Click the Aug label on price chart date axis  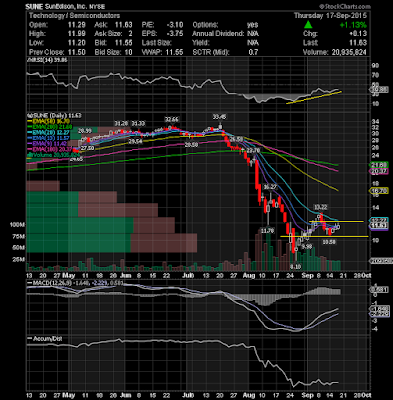tap(249, 276)
